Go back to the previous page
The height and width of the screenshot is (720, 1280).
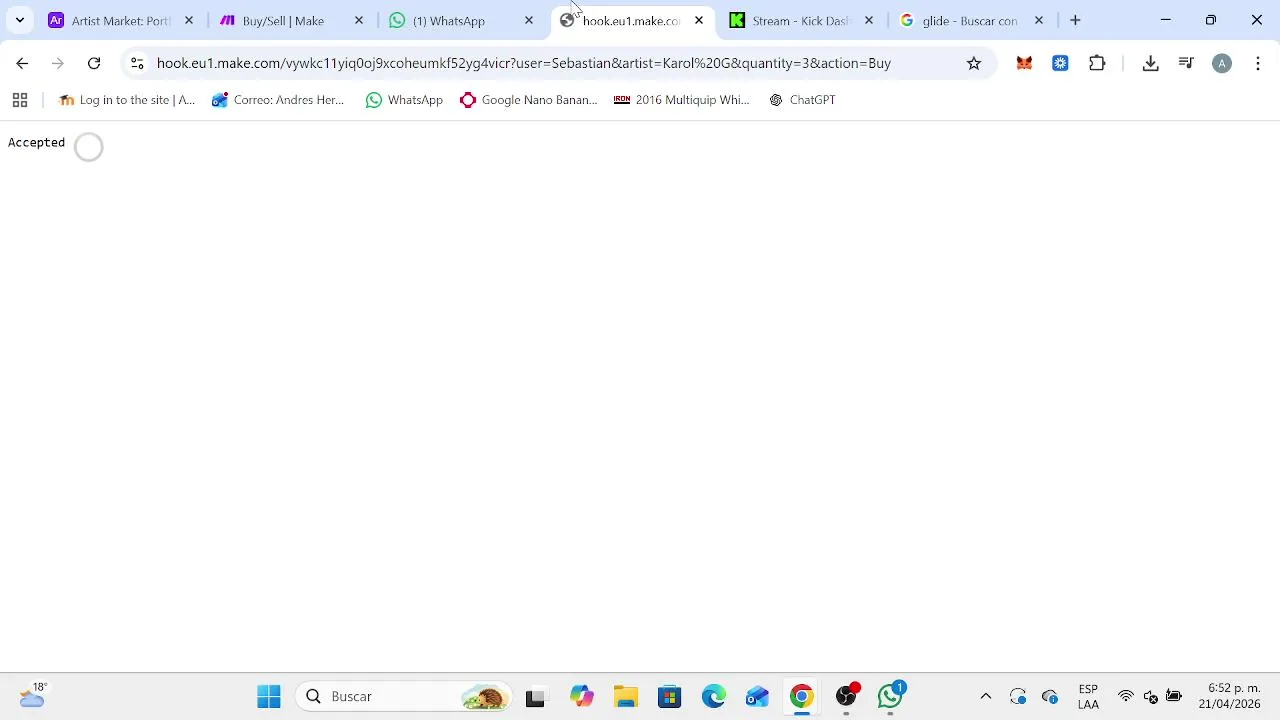click(22, 63)
